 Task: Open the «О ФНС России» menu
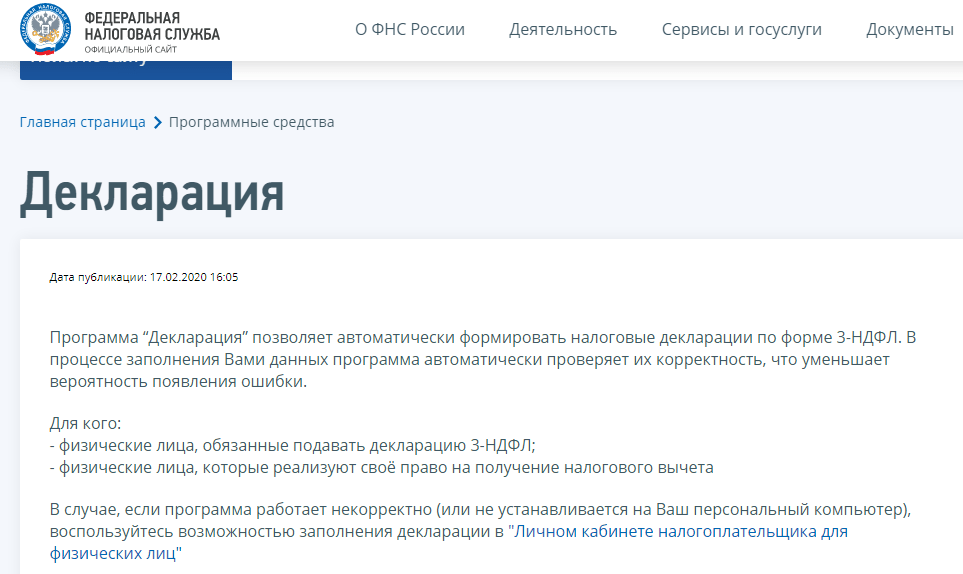(x=410, y=29)
